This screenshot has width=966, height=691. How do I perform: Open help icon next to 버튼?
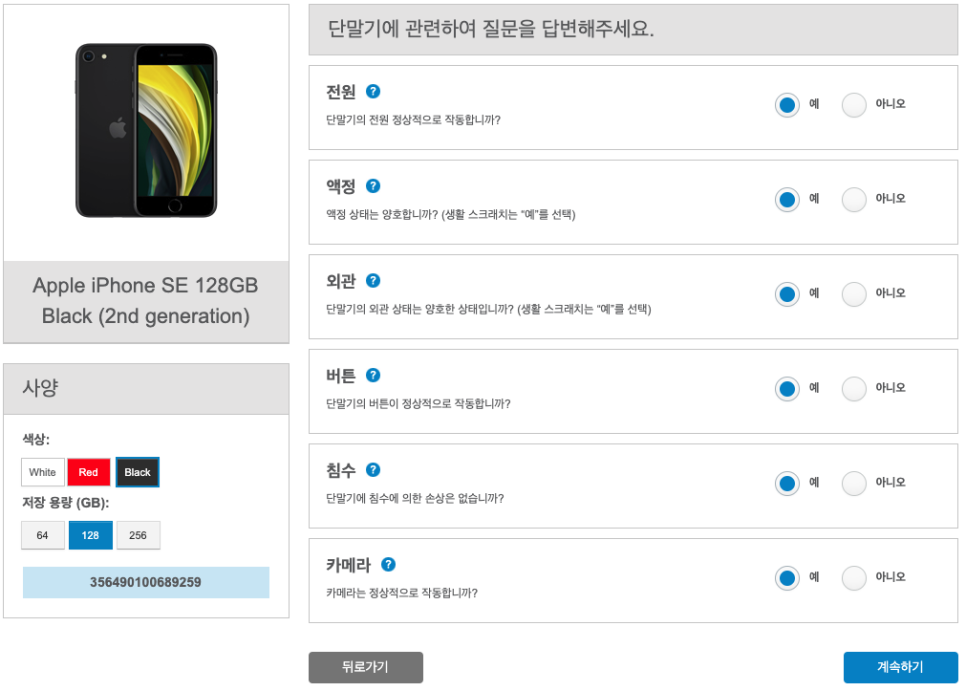click(x=373, y=375)
